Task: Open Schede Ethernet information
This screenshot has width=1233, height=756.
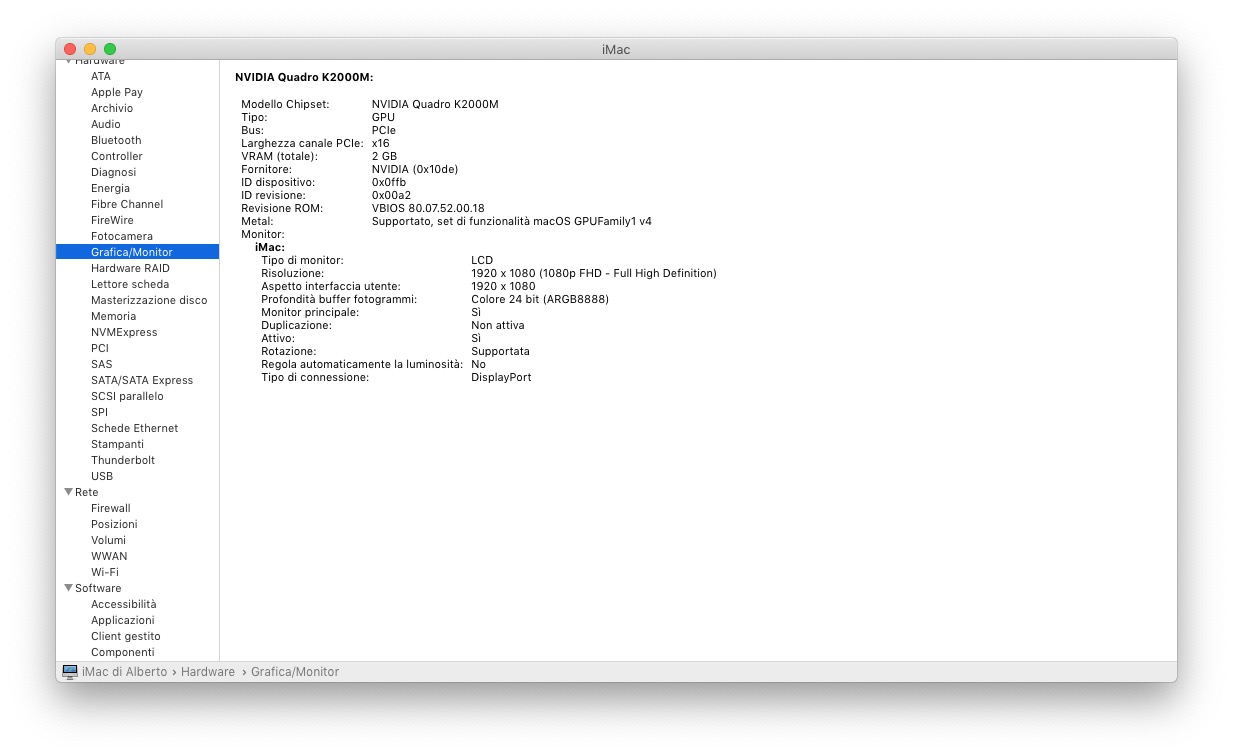Action: 134,428
